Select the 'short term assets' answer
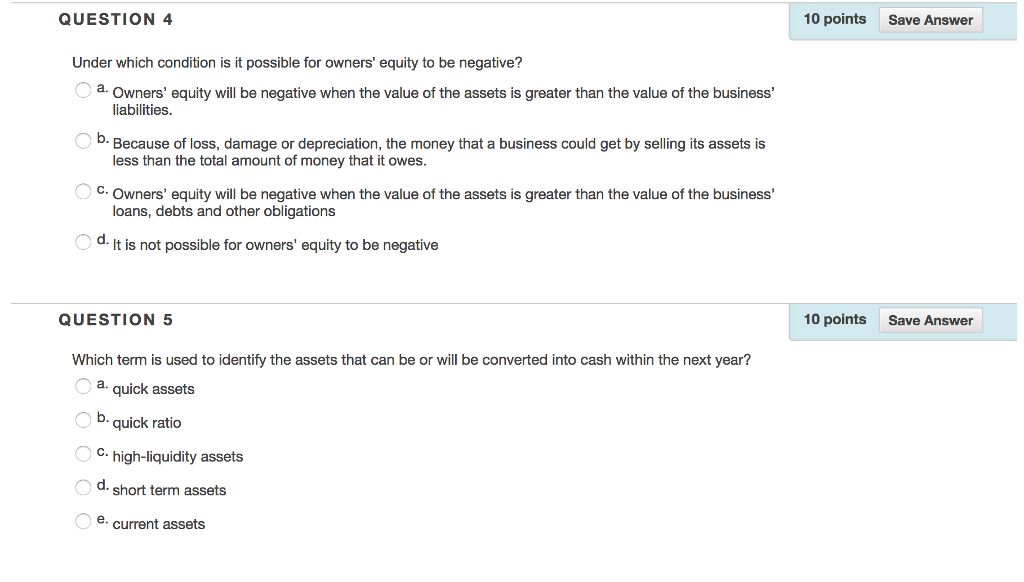 pyautogui.click(x=83, y=487)
